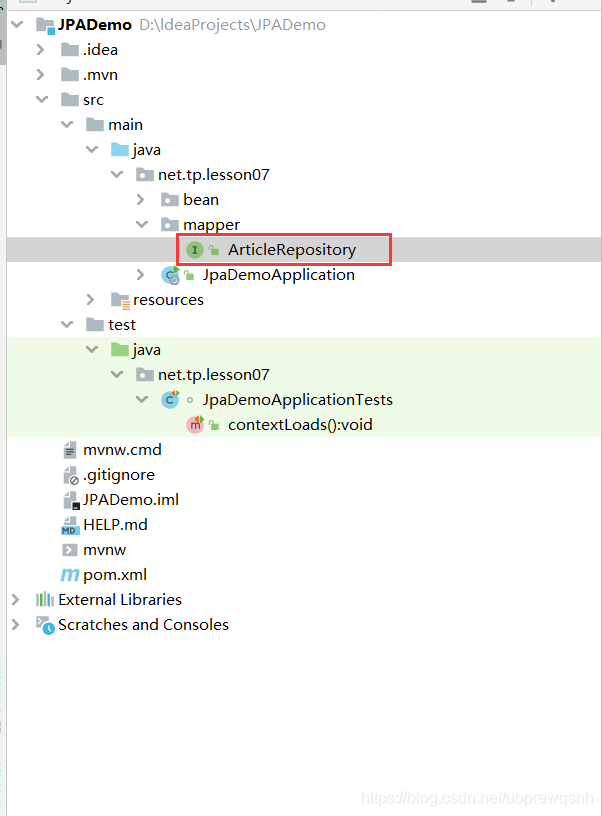
Task: Click the ArticleRepository interface icon
Action: [x=195, y=250]
